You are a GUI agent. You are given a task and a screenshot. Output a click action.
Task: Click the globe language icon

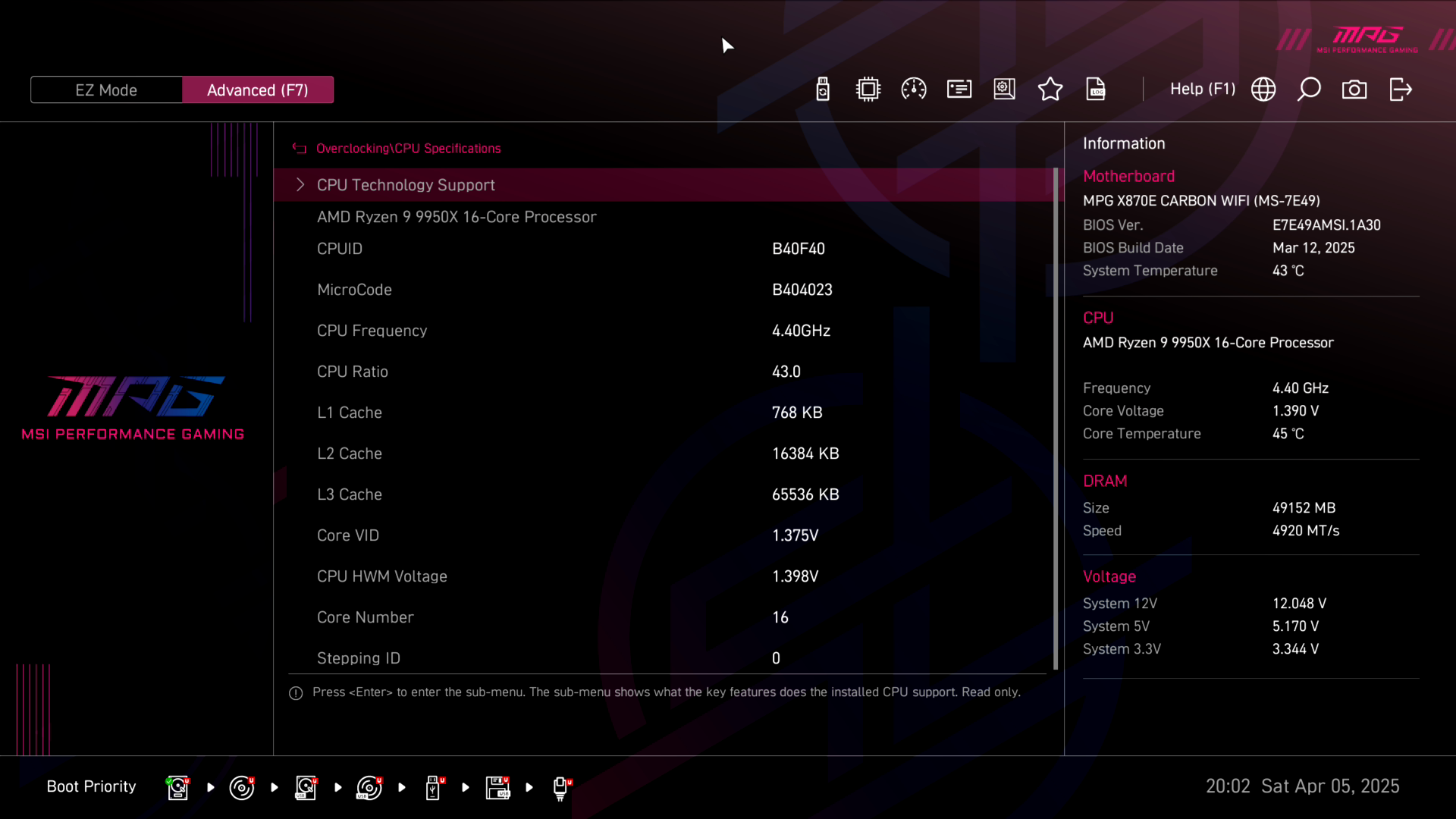click(1263, 89)
